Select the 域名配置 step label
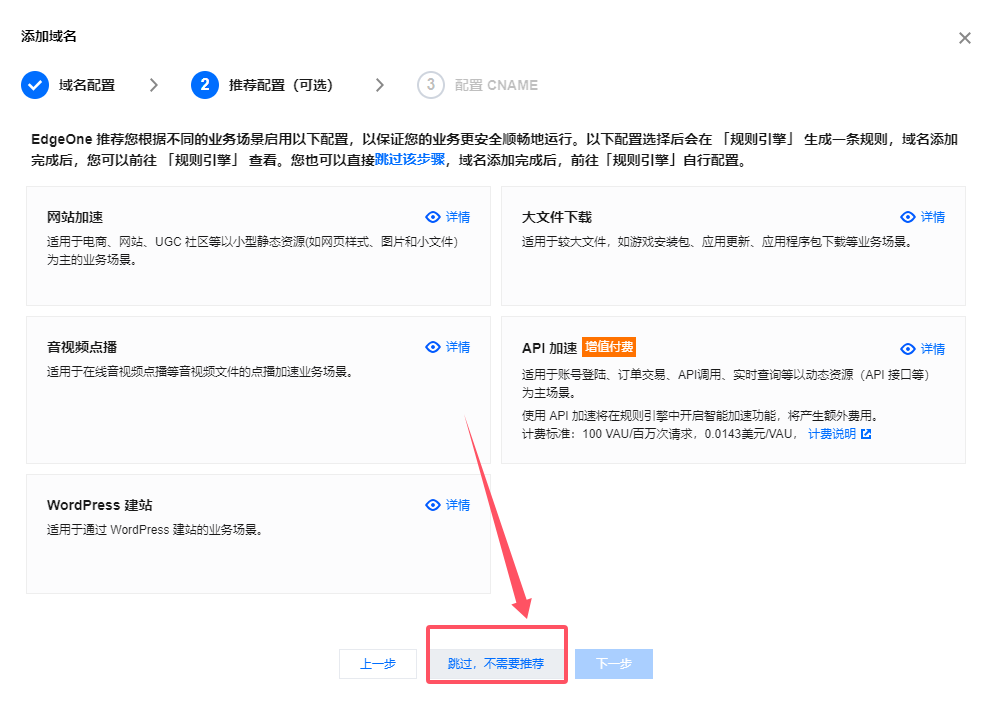The image size is (996, 703). pos(87,85)
